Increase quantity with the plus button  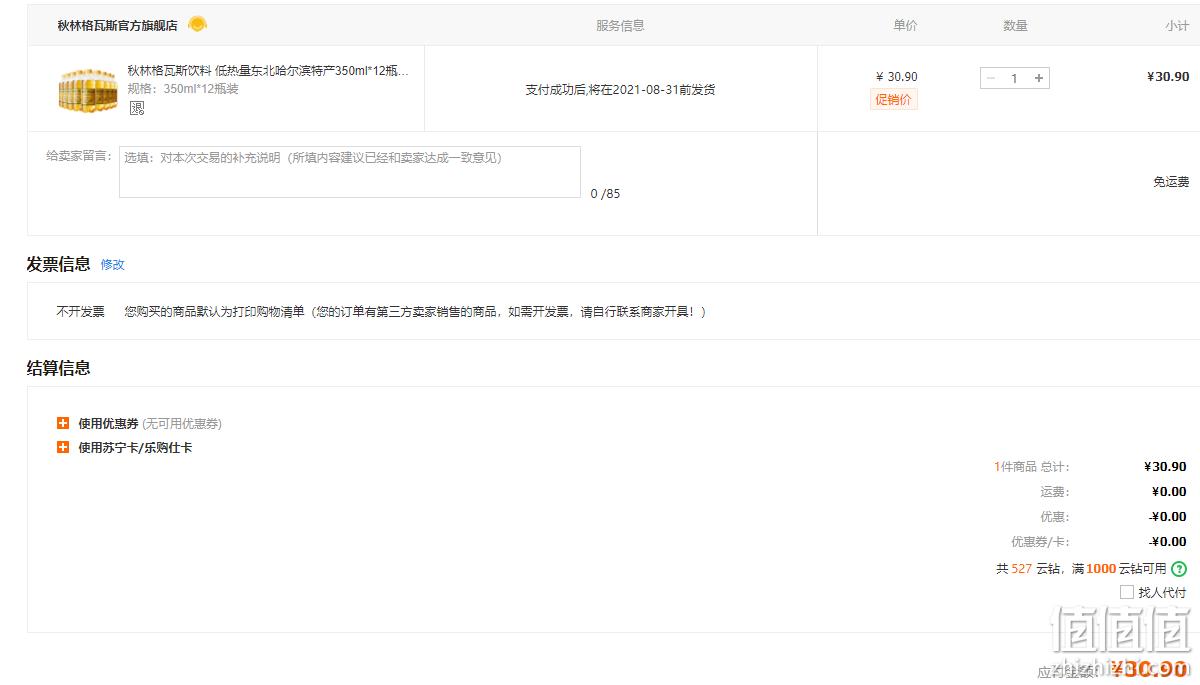tap(1039, 78)
